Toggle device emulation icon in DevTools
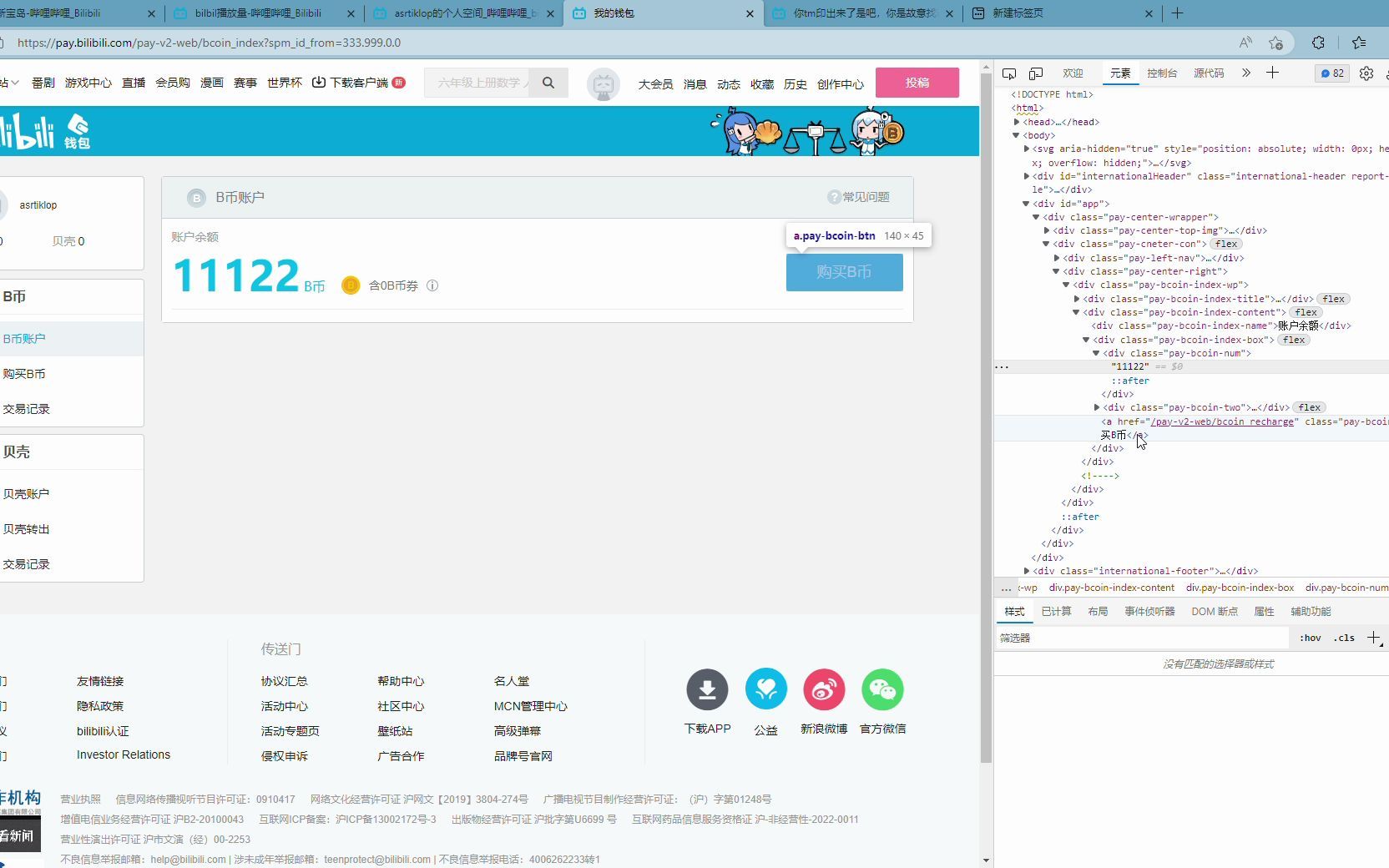 click(1036, 73)
